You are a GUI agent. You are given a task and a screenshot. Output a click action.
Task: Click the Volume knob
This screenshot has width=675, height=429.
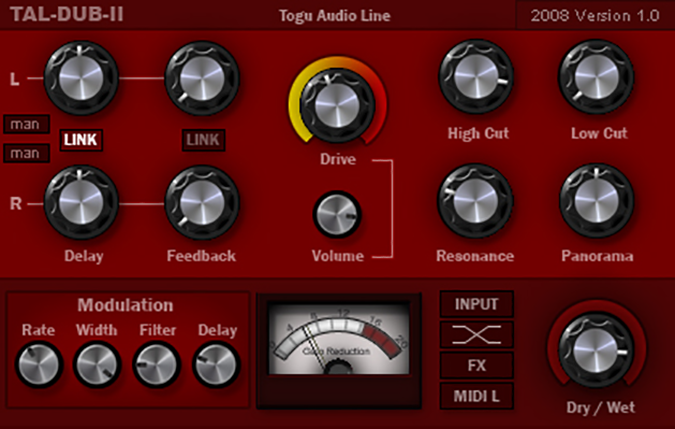pyautogui.click(x=337, y=214)
